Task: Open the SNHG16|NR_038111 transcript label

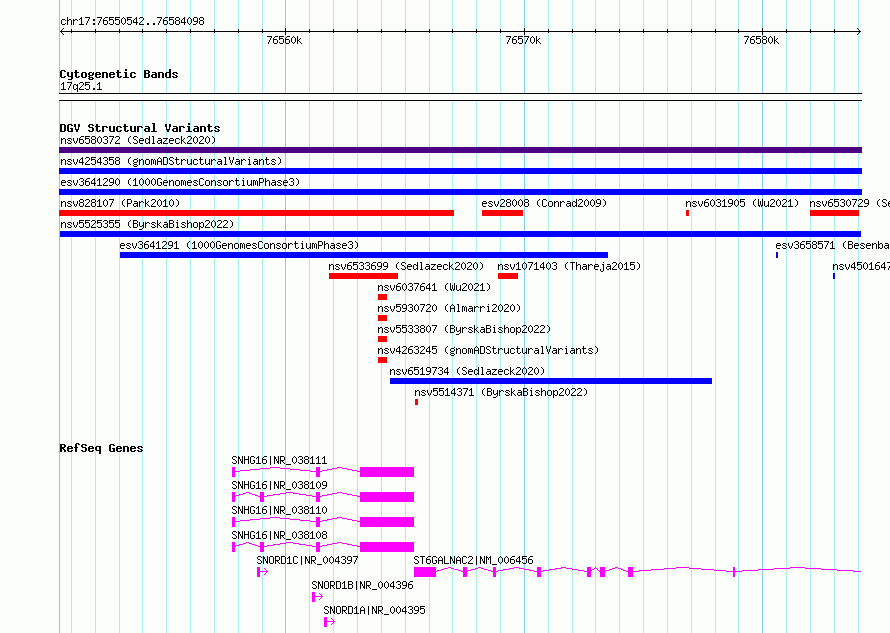Action: (x=279, y=460)
